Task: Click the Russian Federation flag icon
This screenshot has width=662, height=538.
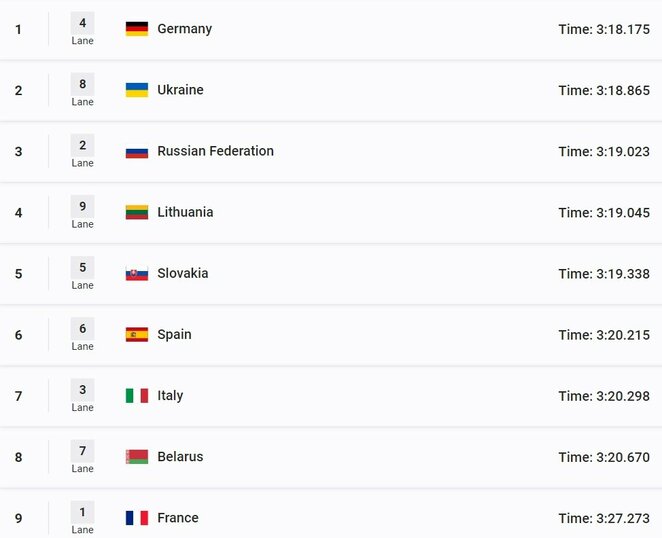Action: click(x=137, y=152)
